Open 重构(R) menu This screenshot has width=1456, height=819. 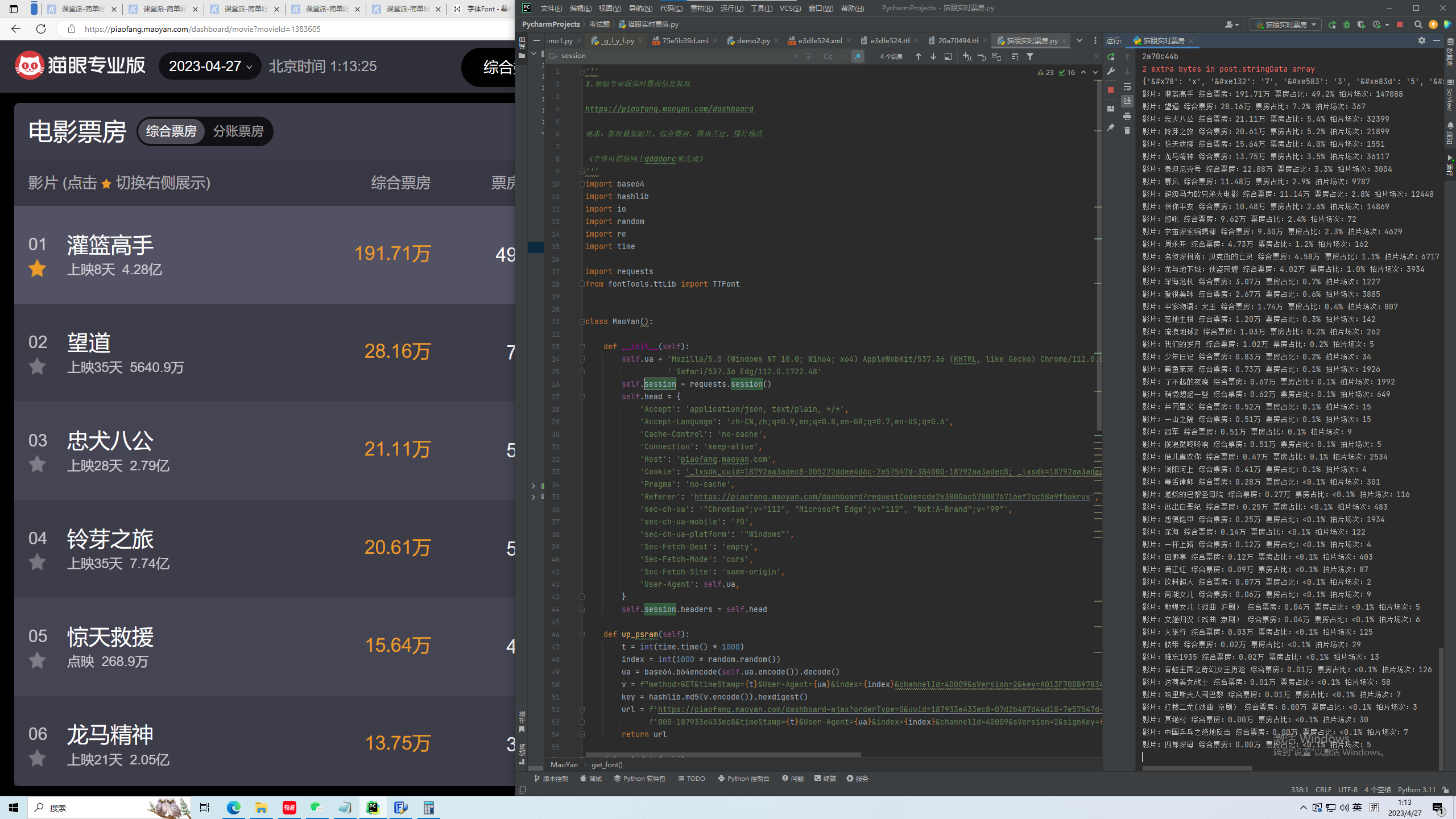pyautogui.click(x=701, y=8)
